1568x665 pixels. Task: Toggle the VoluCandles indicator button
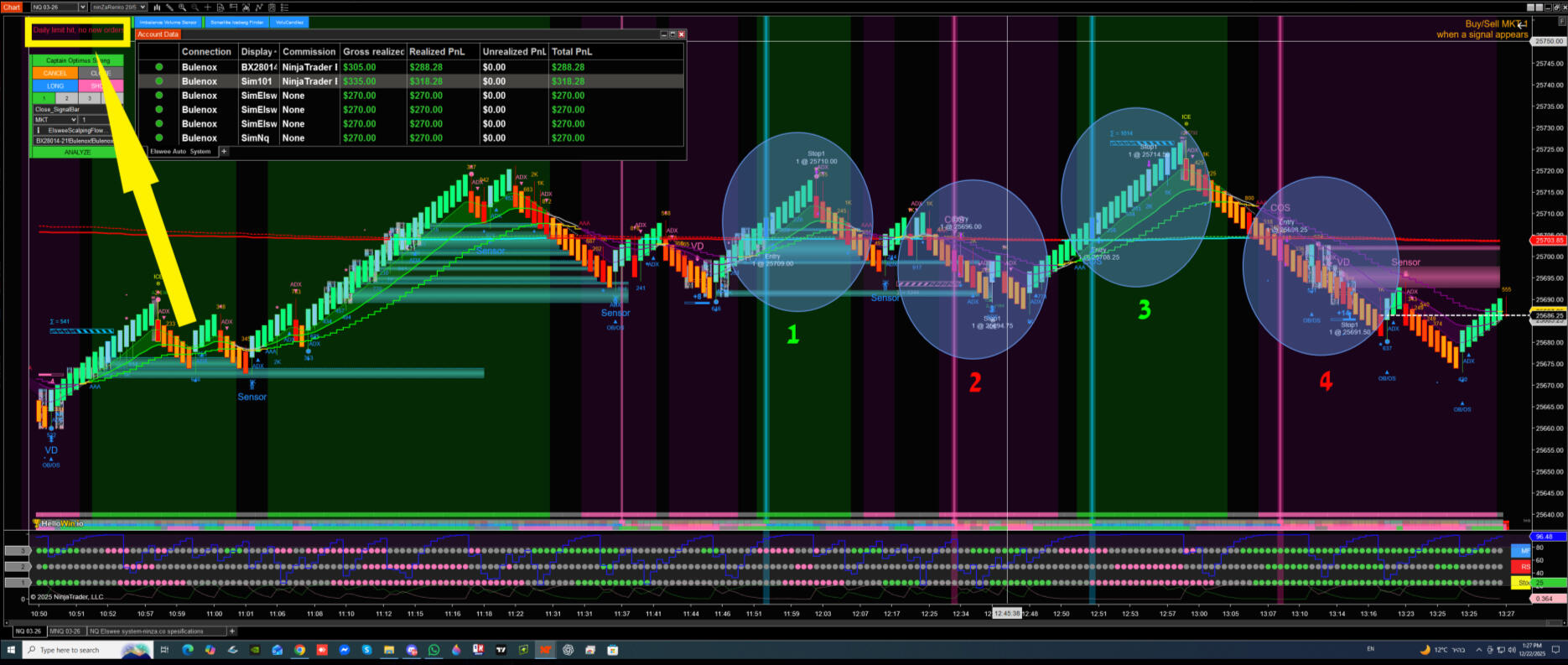click(x=290, y=22)
